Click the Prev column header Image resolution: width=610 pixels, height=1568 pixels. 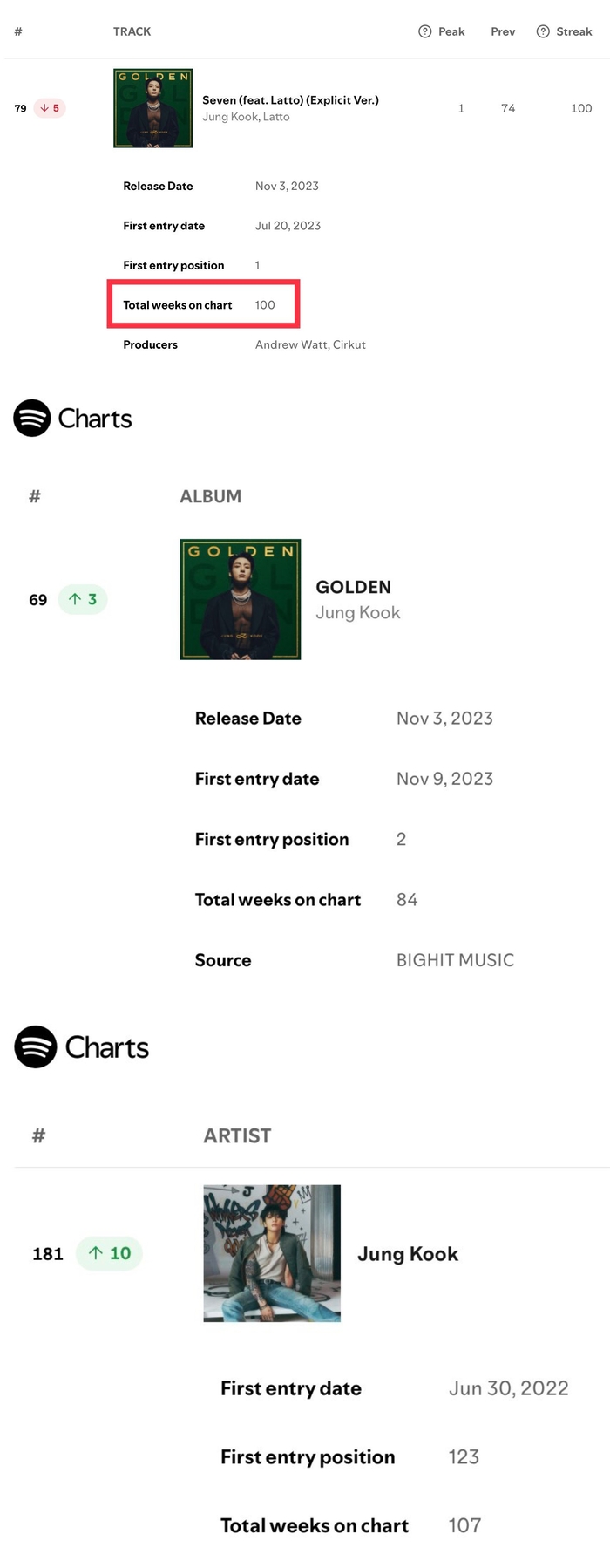[x=503, y=31]
